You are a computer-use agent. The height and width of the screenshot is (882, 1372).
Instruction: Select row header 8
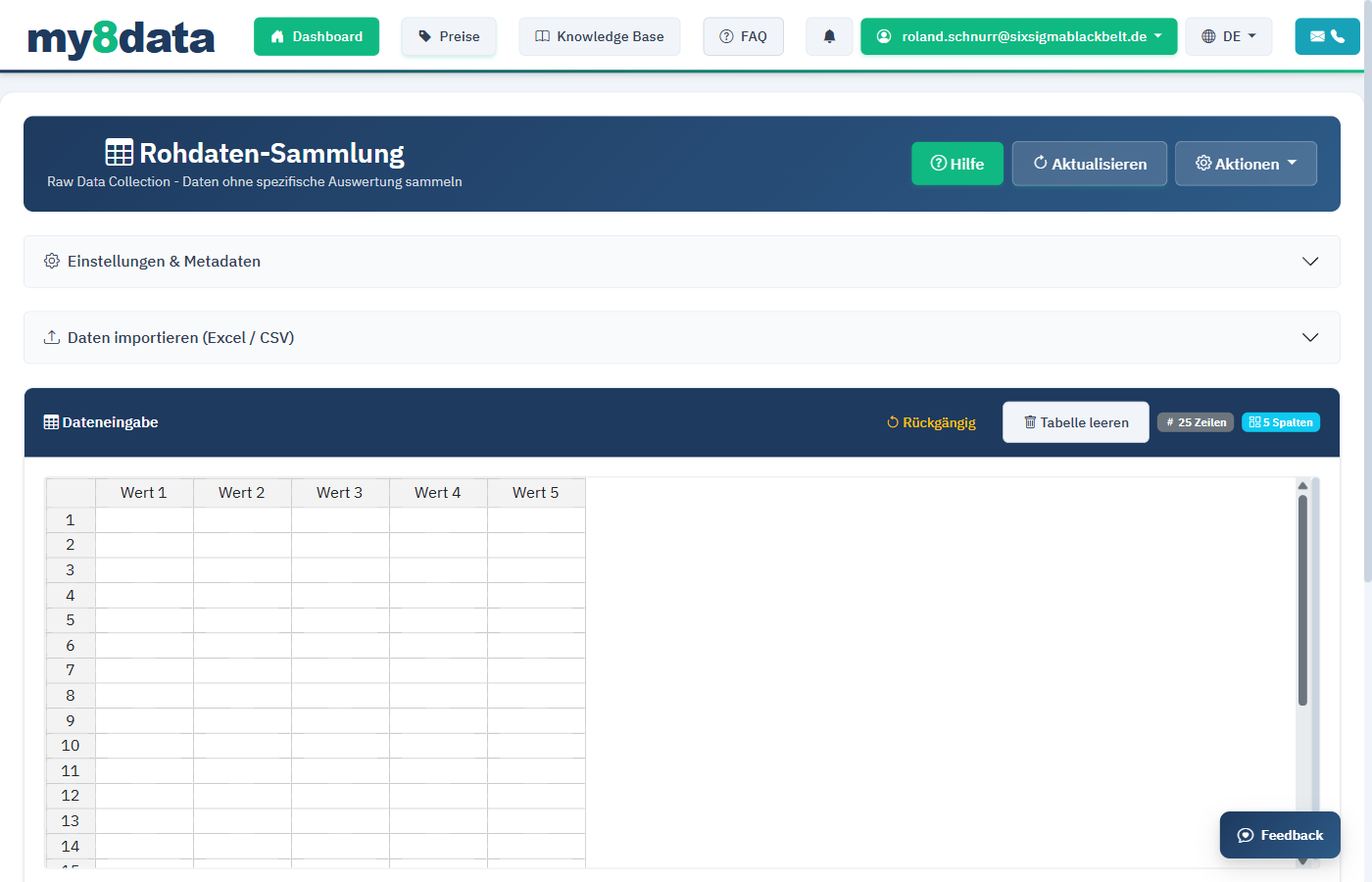[x=71, y=696]
